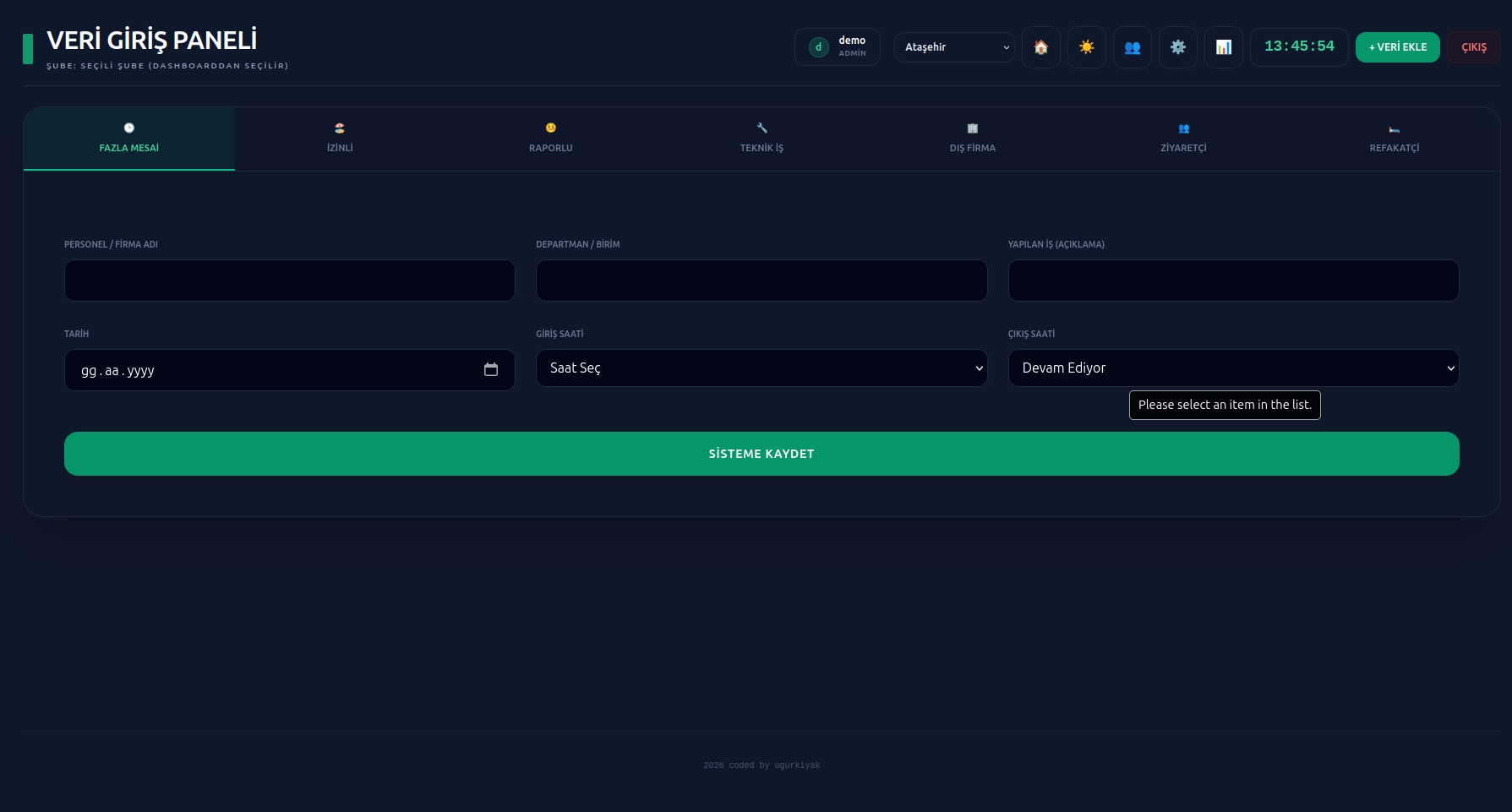Switch to the Ziyaretçi tab
This screenshot has height=812, width=1512.
(1183, 139)
